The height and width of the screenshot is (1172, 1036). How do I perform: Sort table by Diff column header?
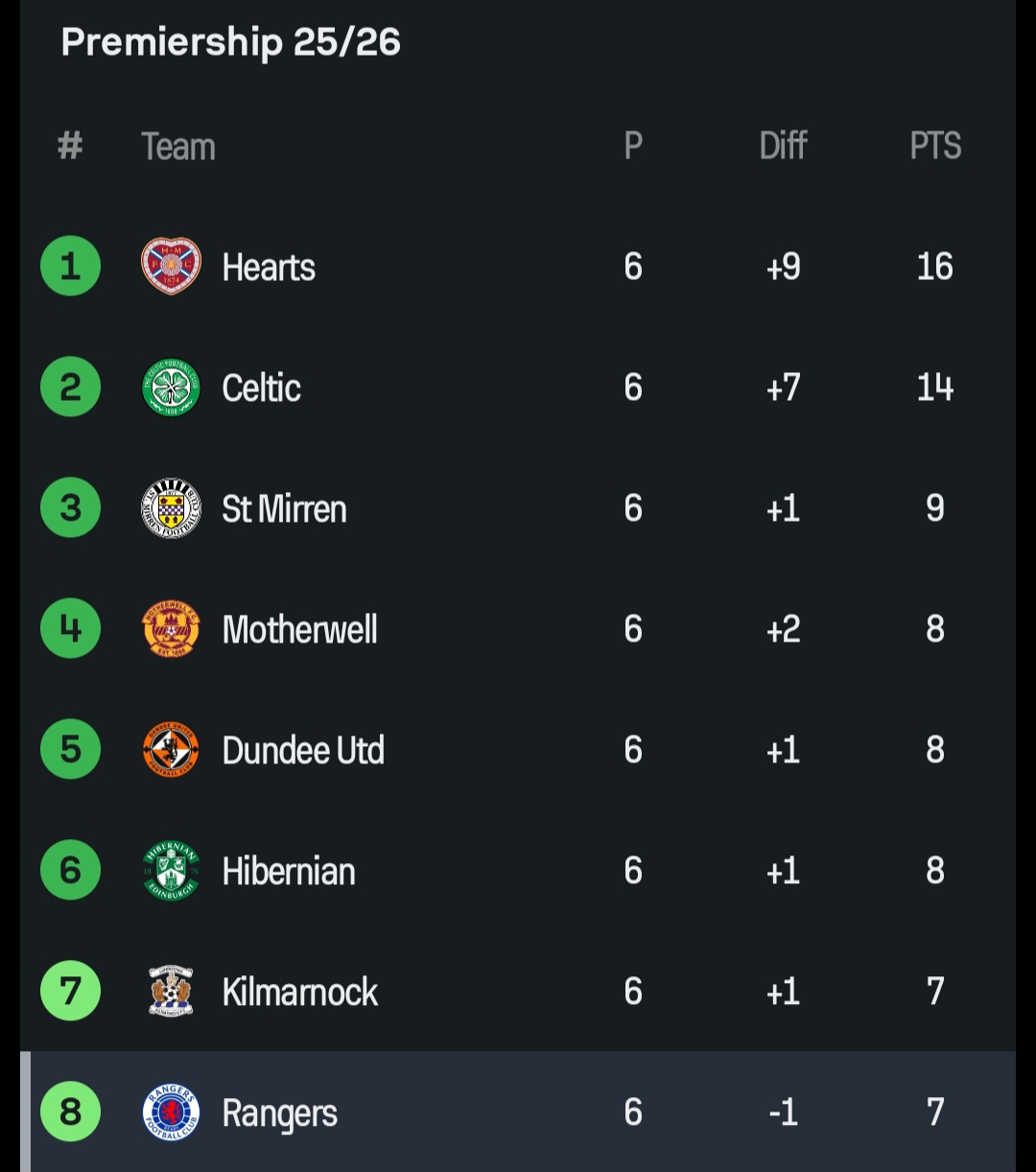click(783, 146)
